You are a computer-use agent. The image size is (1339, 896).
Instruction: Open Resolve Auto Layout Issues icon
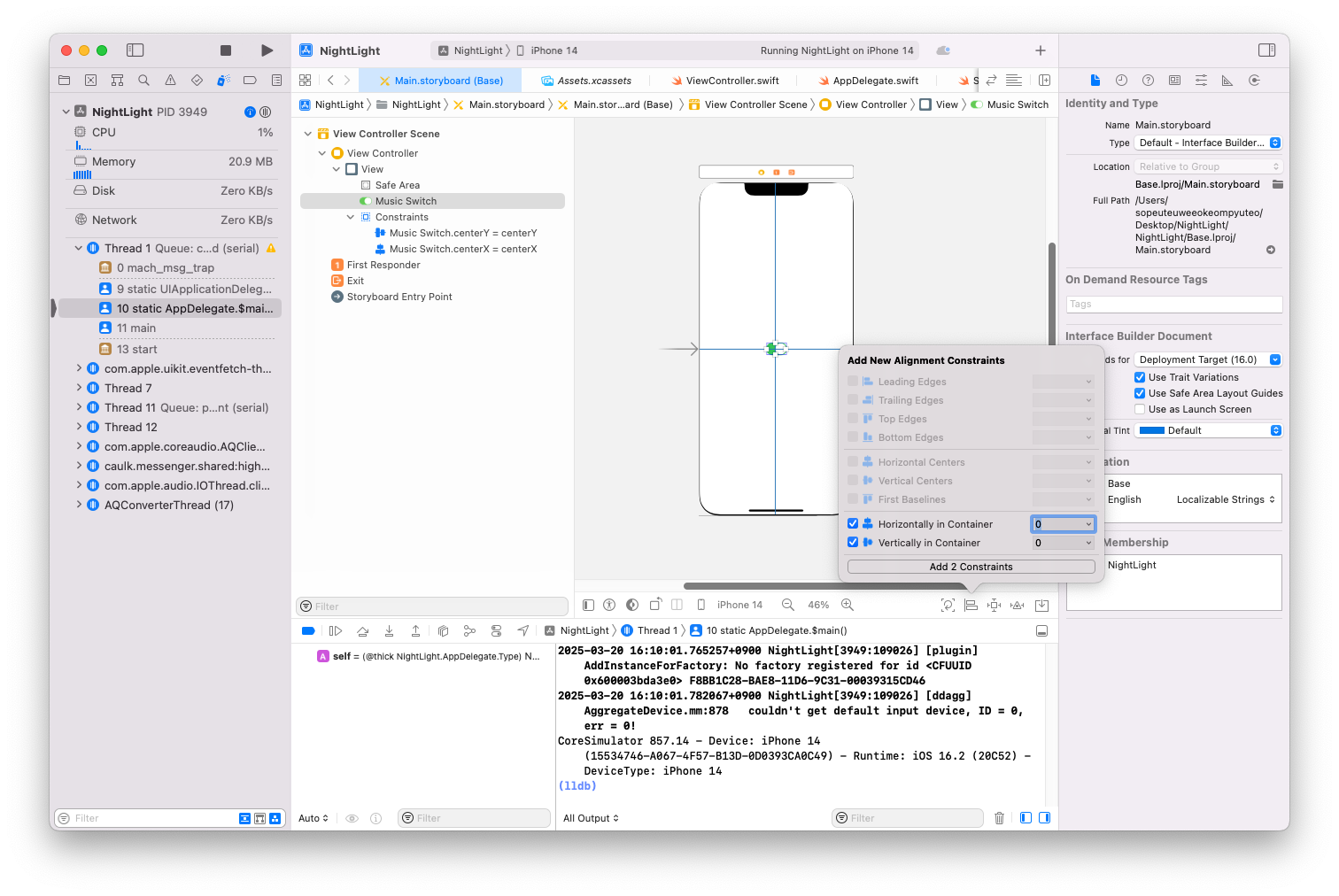pyautogui.click(x=1018, y=605)
